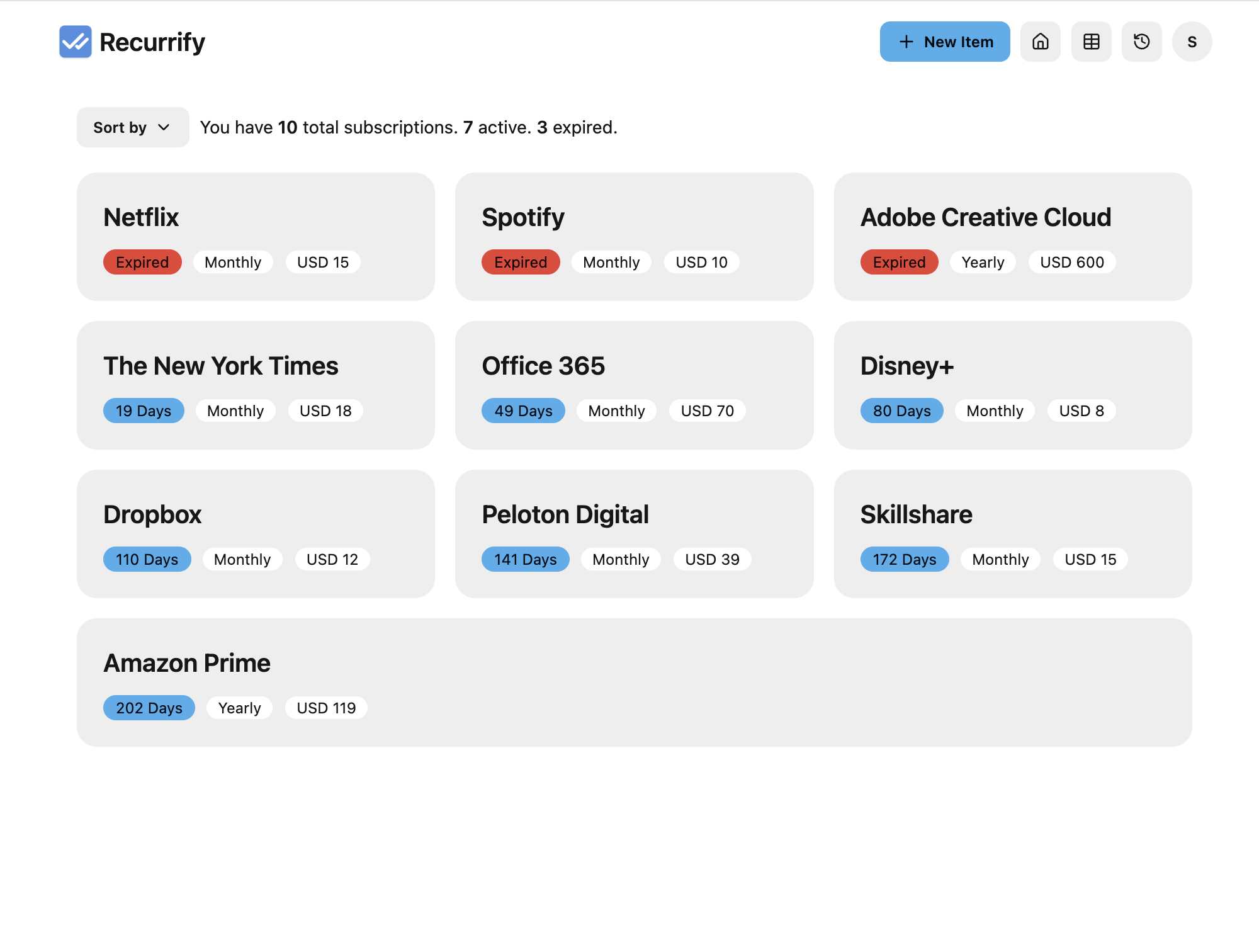The image size is (1259, 952).
Task: Click Amazon Prime's Yearly tag
Action: [239, 708]
